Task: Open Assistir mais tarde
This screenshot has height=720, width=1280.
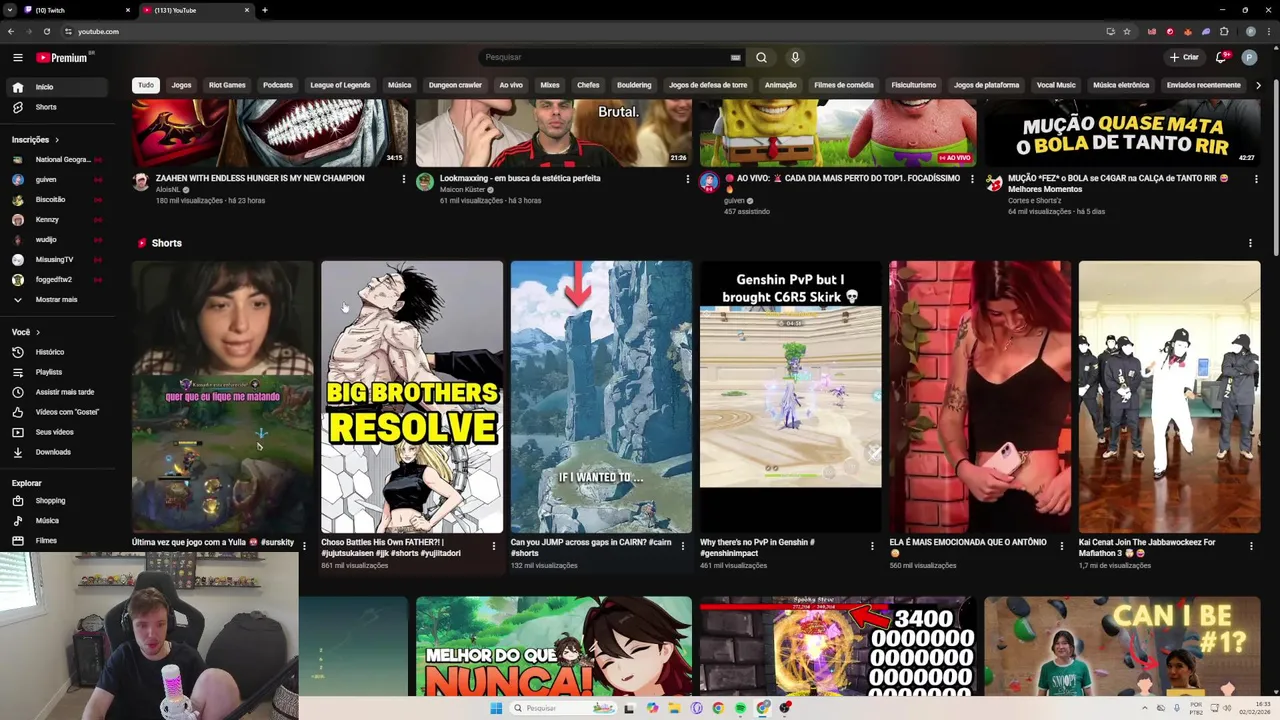Action: pos(55,392)
